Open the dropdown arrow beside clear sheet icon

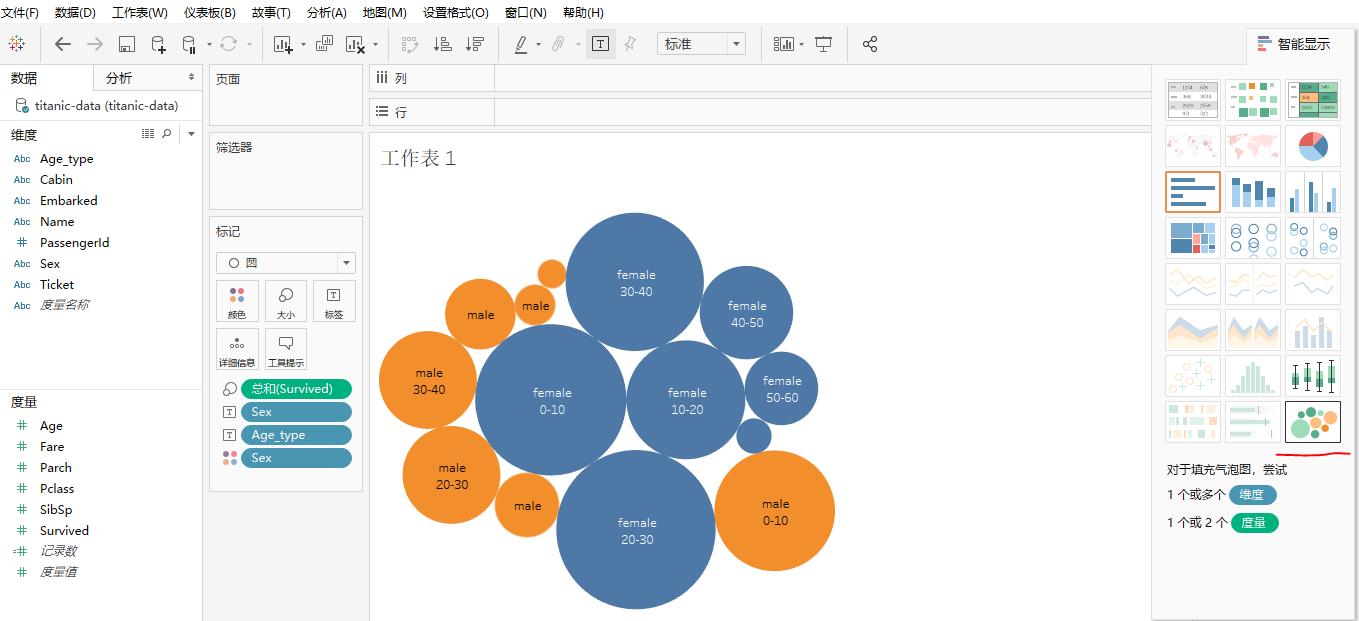(x=375, y=44)
